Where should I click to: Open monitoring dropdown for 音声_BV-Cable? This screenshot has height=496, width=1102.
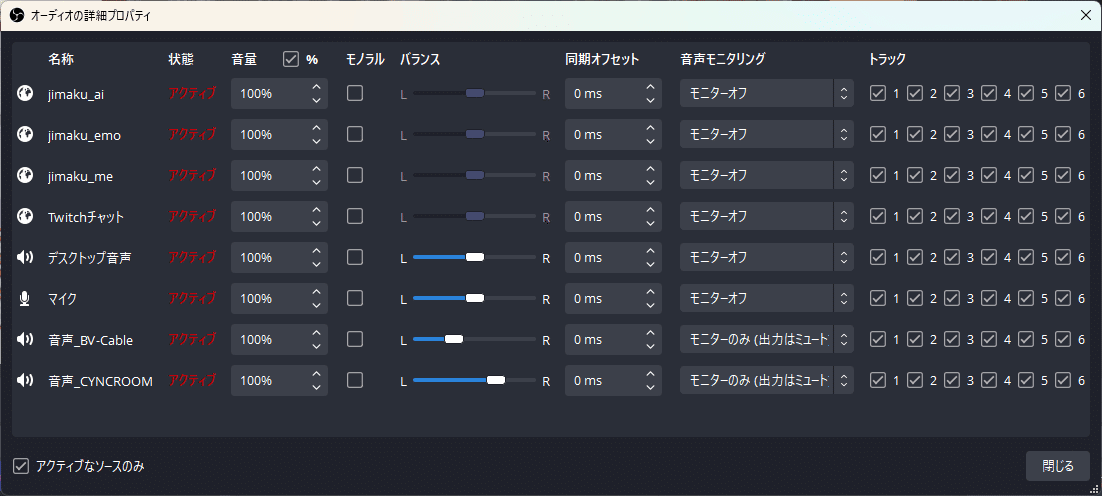767,339
